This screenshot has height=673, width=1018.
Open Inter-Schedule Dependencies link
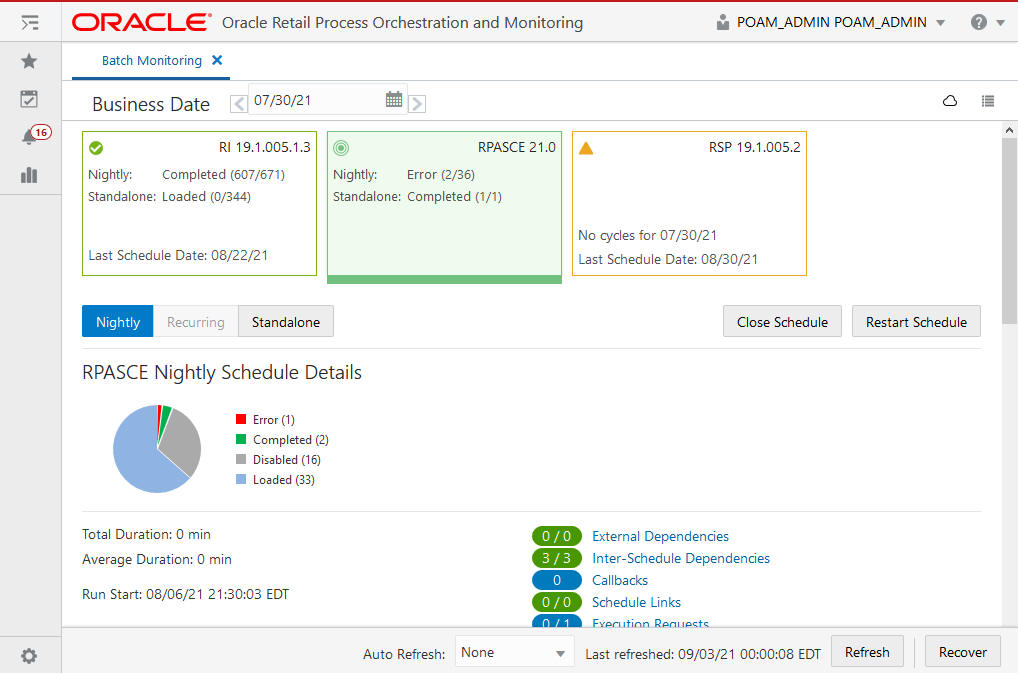680,558
